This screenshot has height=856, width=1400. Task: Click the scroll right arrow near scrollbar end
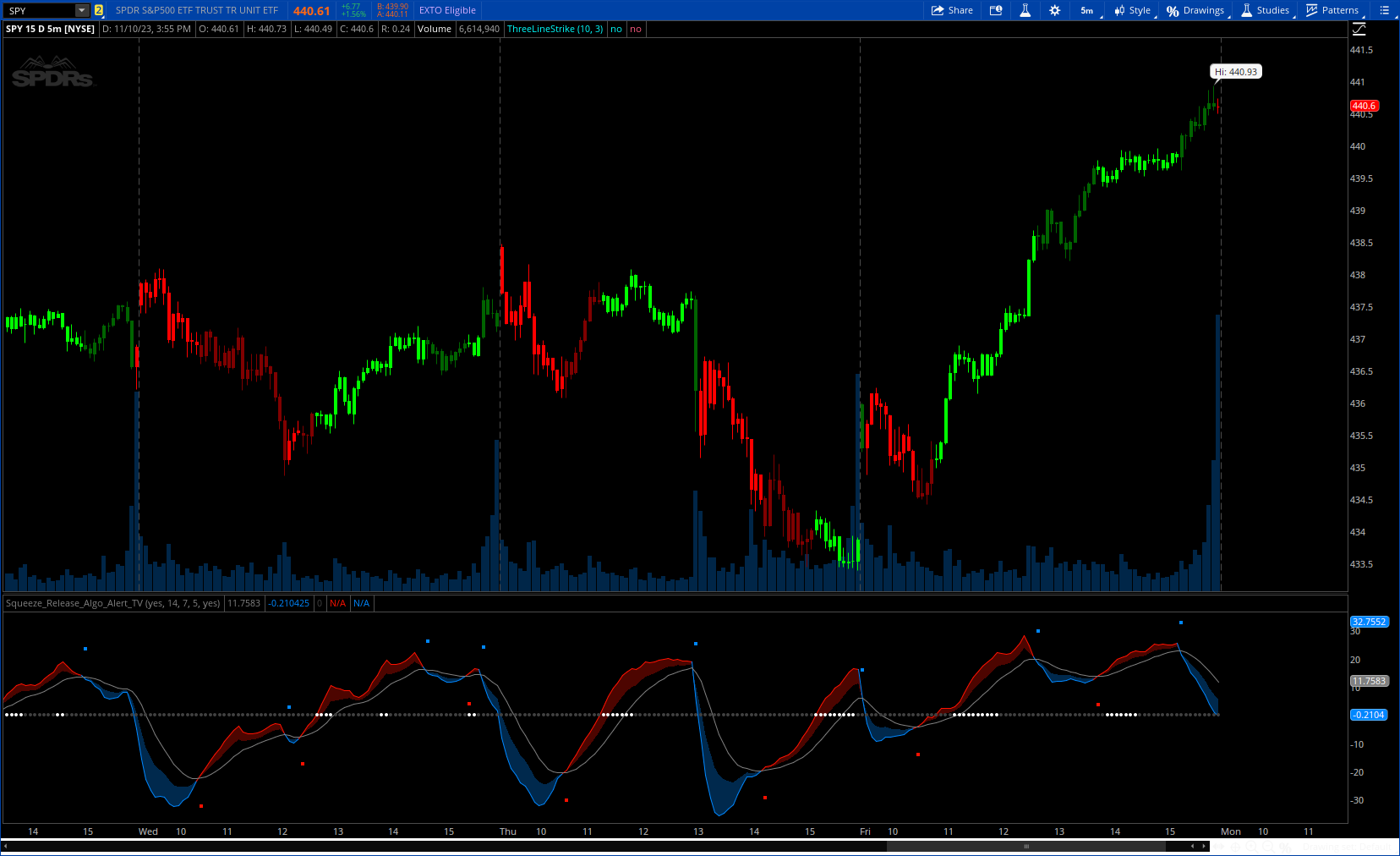[x=1205, y=846]
